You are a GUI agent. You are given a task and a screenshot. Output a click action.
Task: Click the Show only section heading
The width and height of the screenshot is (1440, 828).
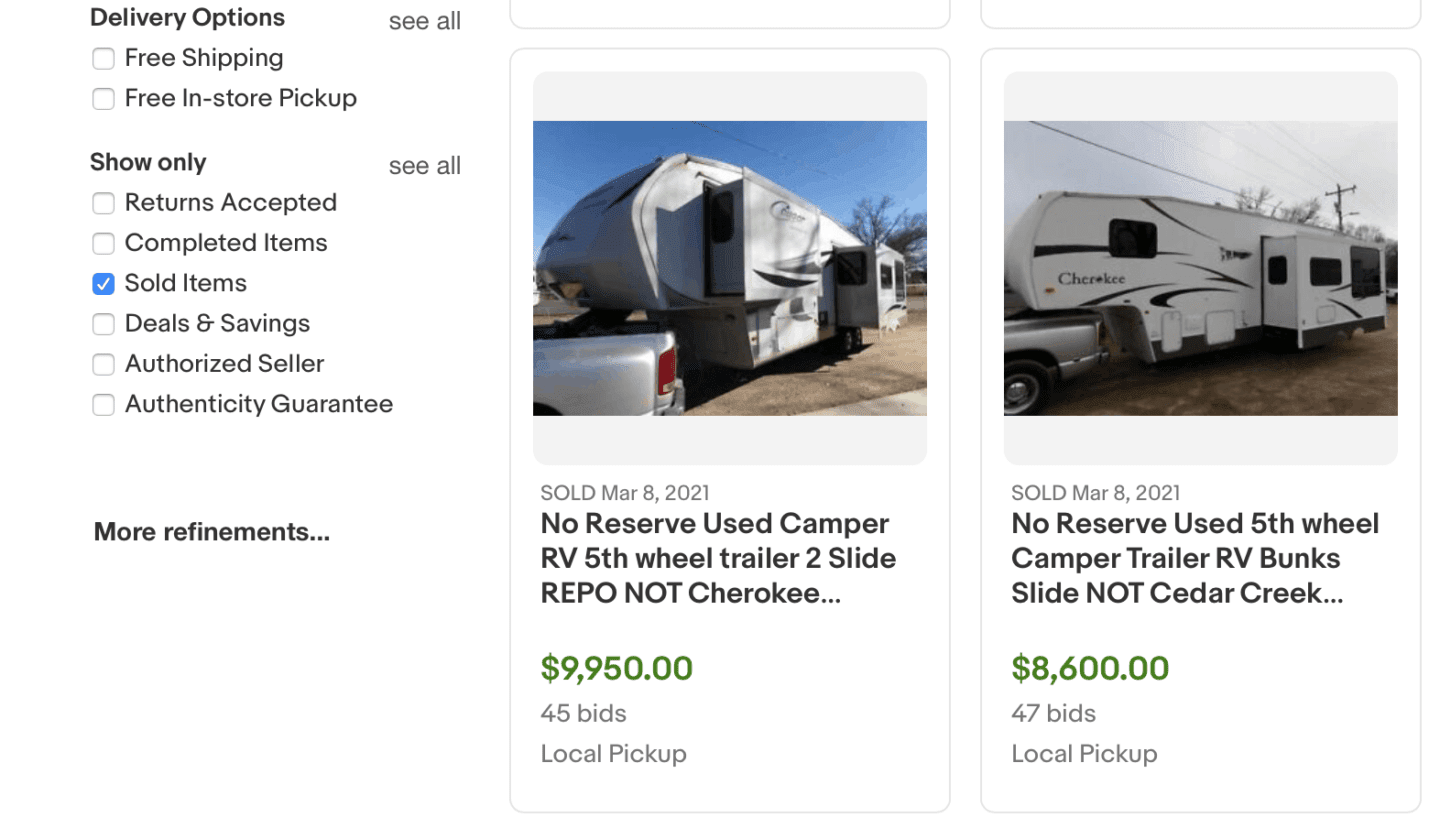(x=148, y=162)
